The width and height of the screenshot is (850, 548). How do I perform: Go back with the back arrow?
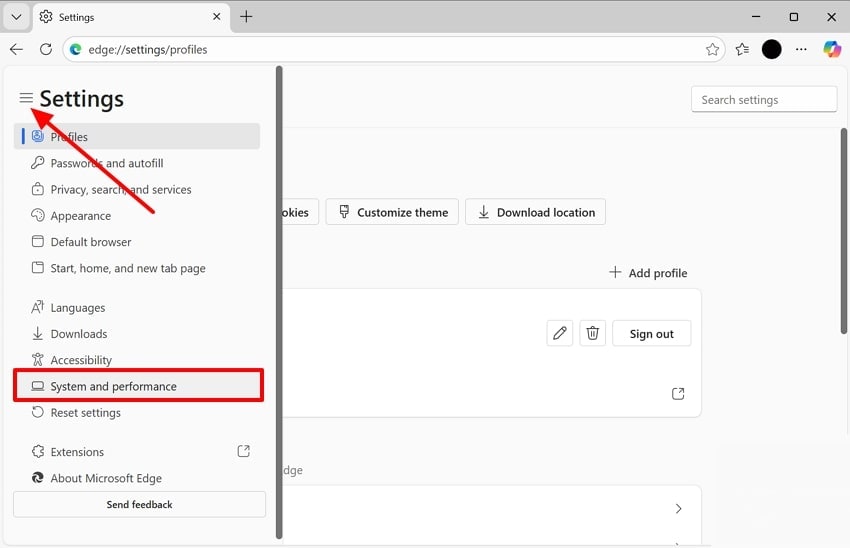pos(16,49)
